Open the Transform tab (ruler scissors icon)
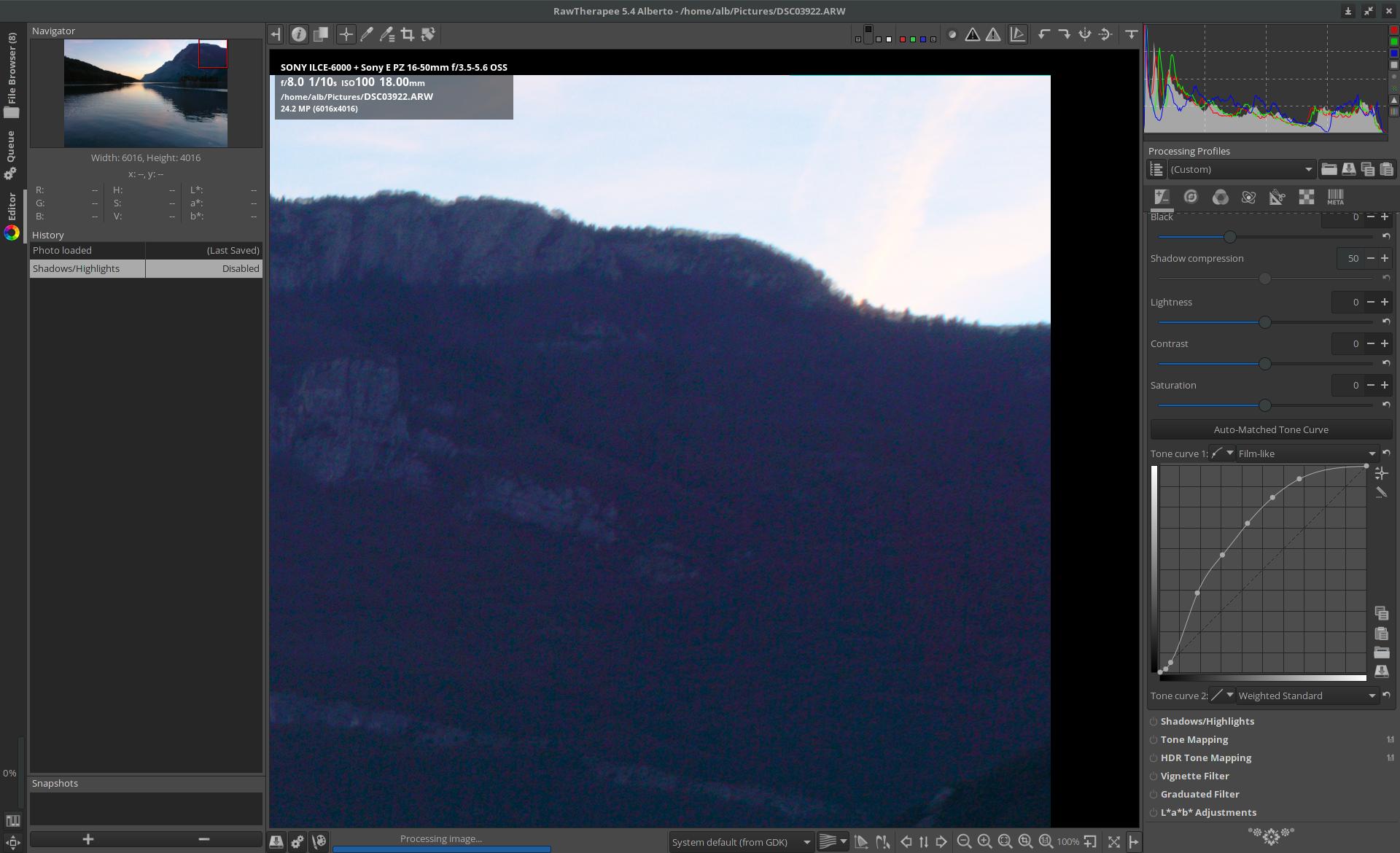1400x853 pixels. pyautogui.click(x=1277, y=197)
